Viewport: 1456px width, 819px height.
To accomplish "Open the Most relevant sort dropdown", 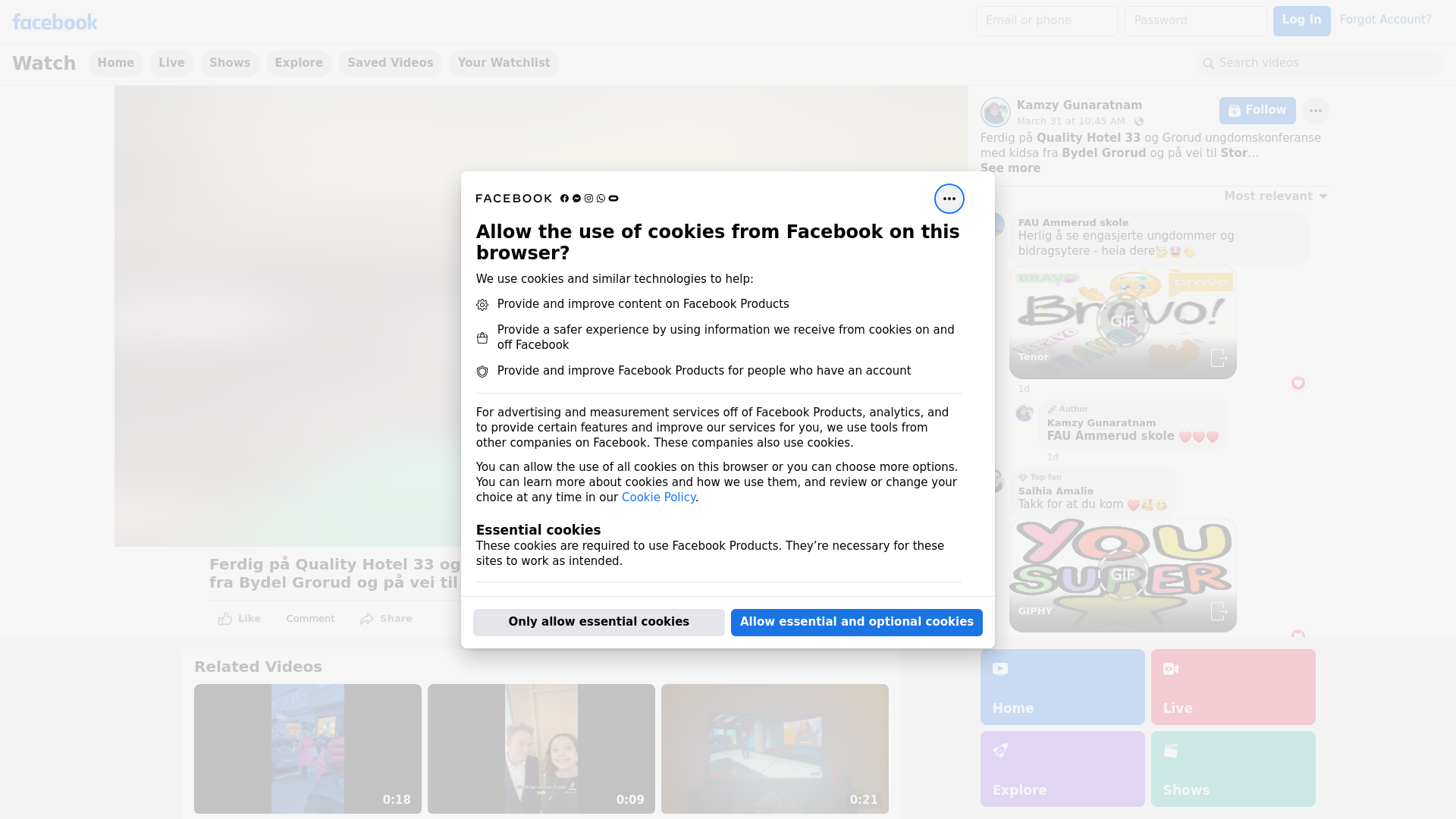I will [1276, 196].
